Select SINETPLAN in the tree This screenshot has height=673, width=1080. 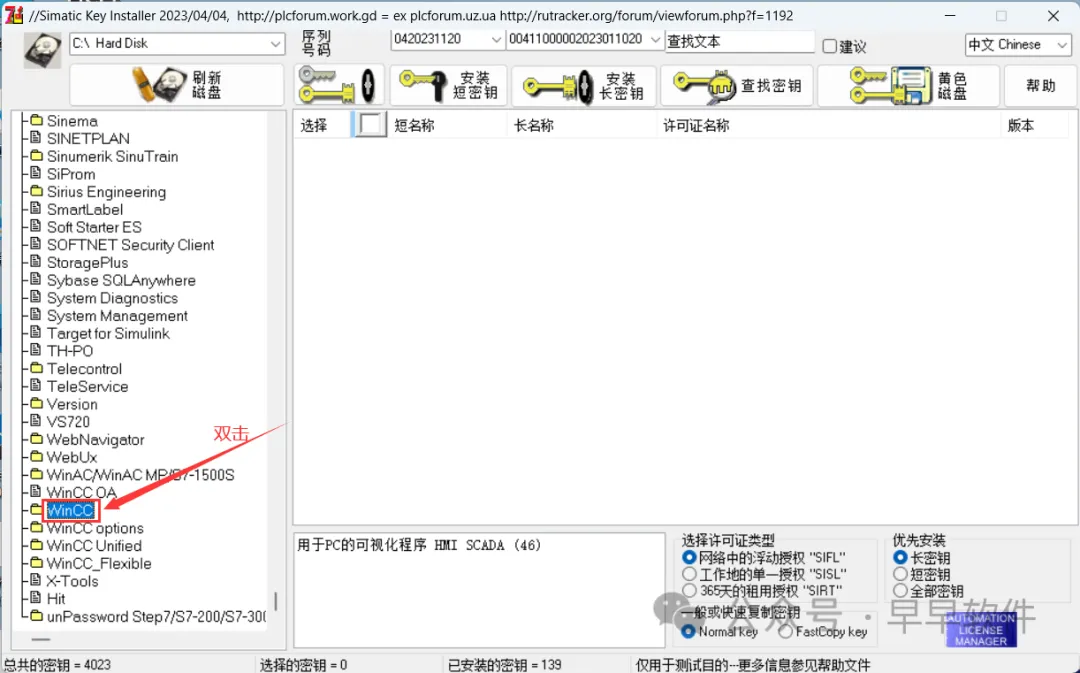tap(87, 138)
